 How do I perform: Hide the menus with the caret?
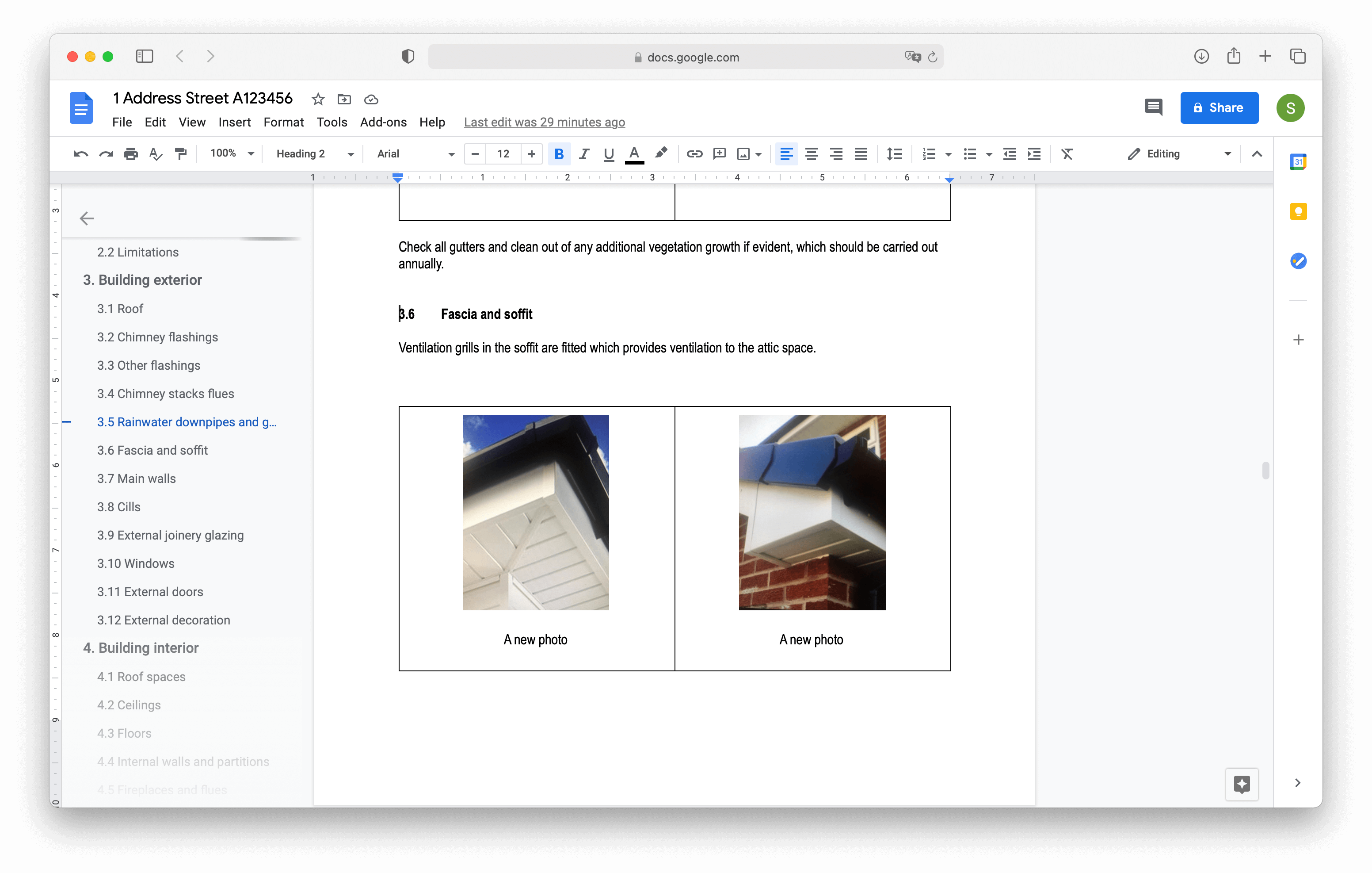coord(1257,154)
